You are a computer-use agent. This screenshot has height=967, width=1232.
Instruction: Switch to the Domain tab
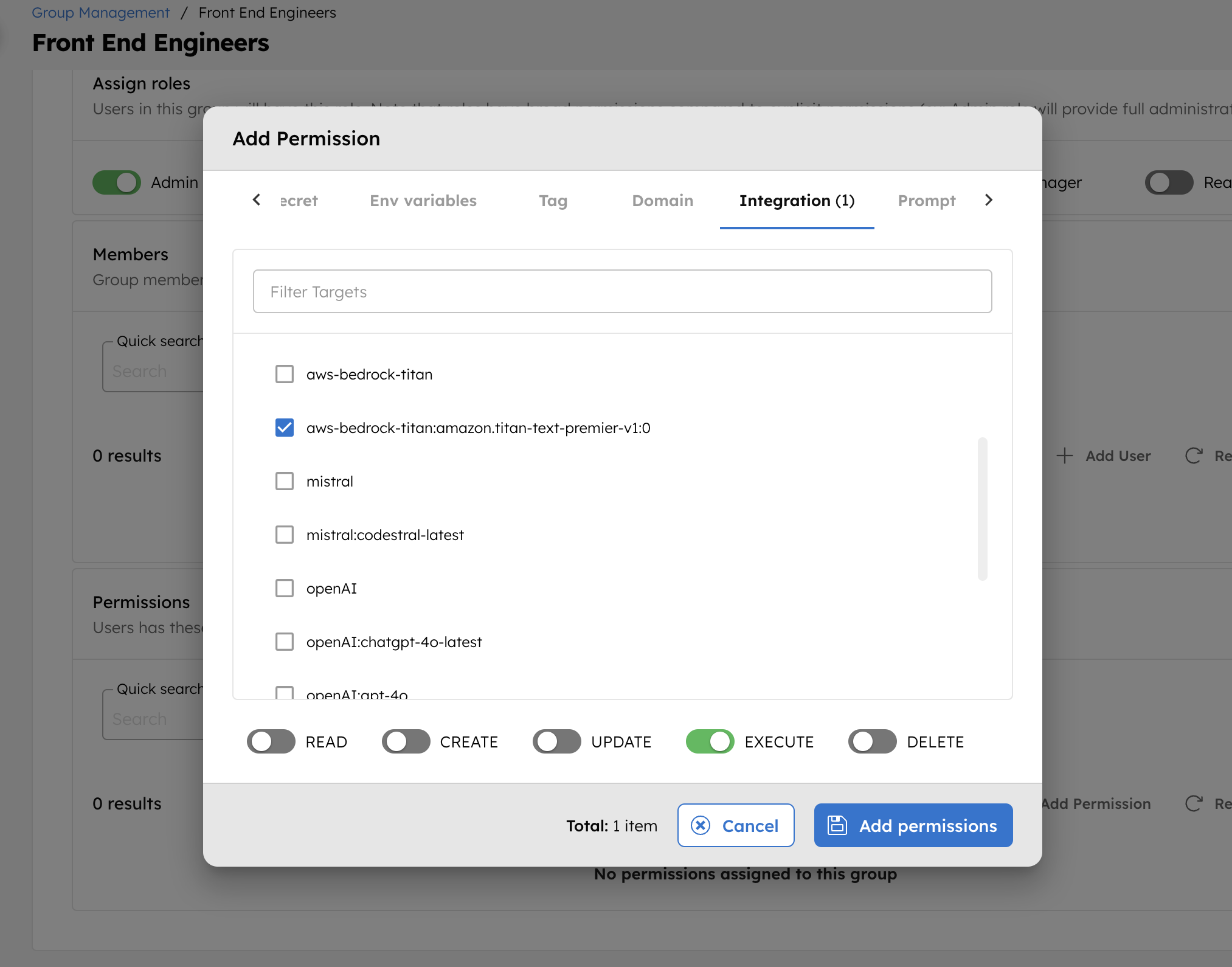[663, 201]
